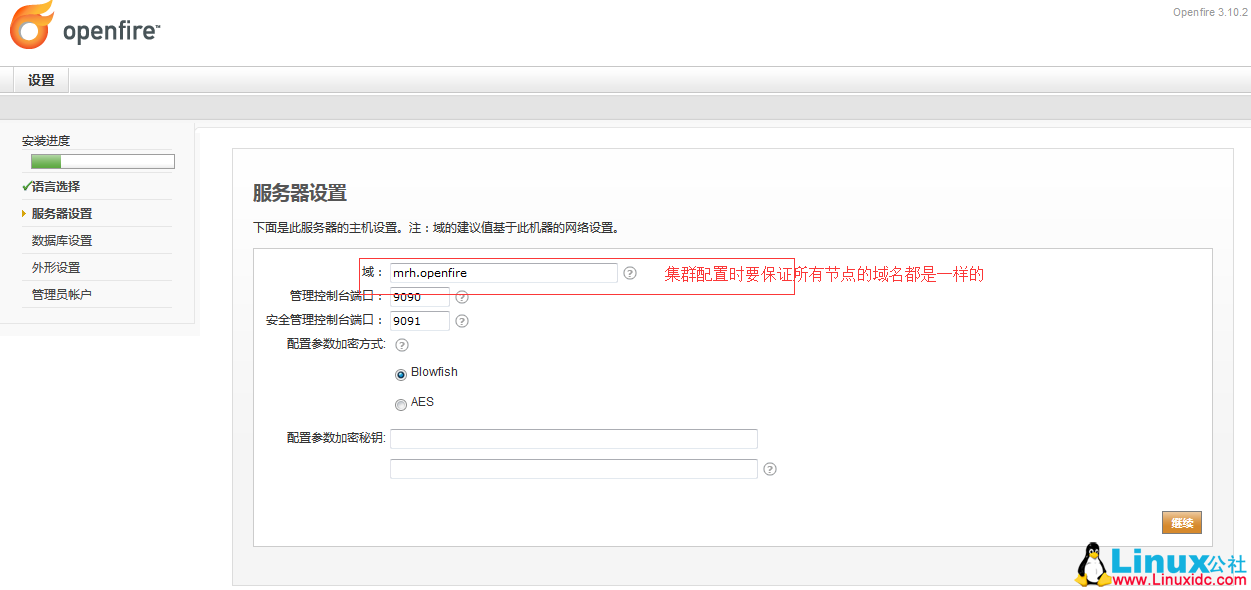Viewport: 1251px width, 590px height.
Task: Click help icon next to 管理控制台端口
Action: tap(461, 296)
